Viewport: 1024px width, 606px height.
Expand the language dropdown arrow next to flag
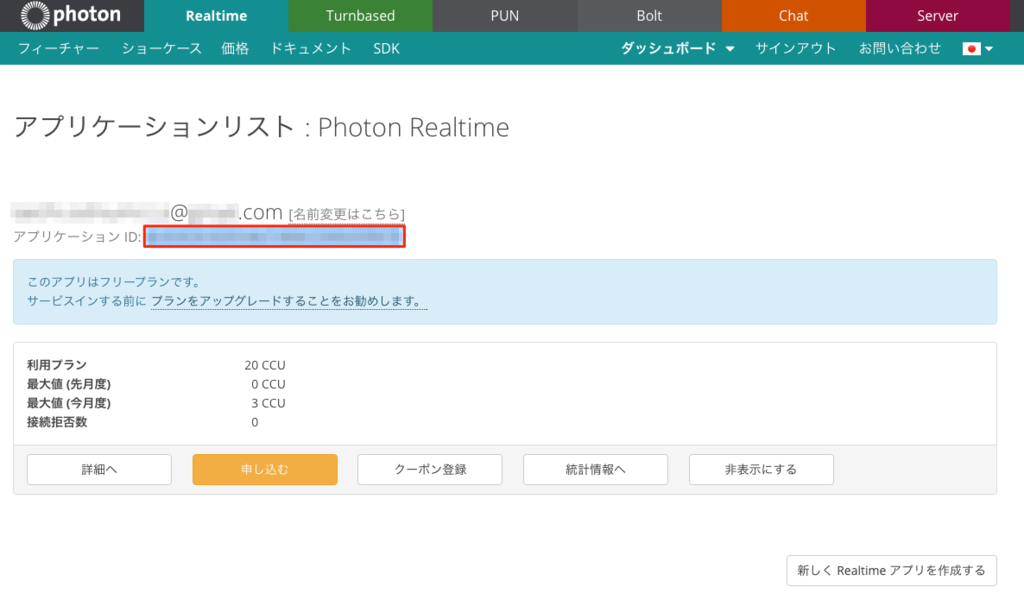point(989,49)
